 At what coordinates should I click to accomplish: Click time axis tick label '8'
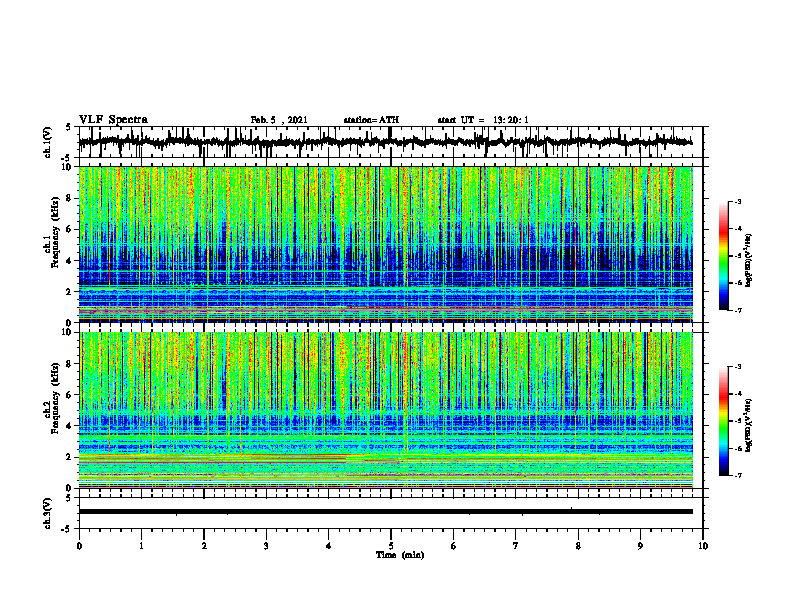[x=578, y=546]
